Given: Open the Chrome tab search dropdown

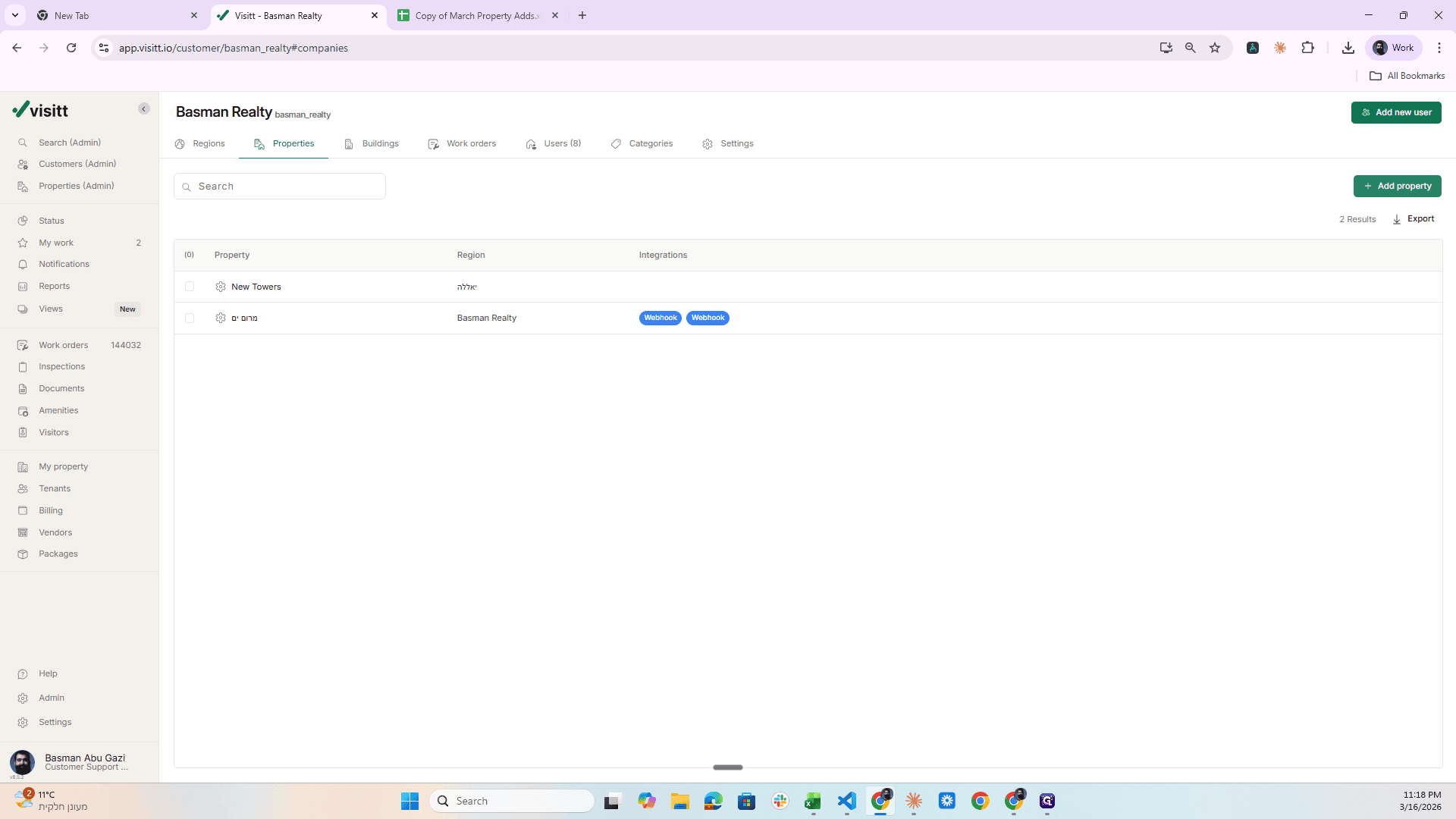Looking at the screenshot, I should (x=15, y=15).
